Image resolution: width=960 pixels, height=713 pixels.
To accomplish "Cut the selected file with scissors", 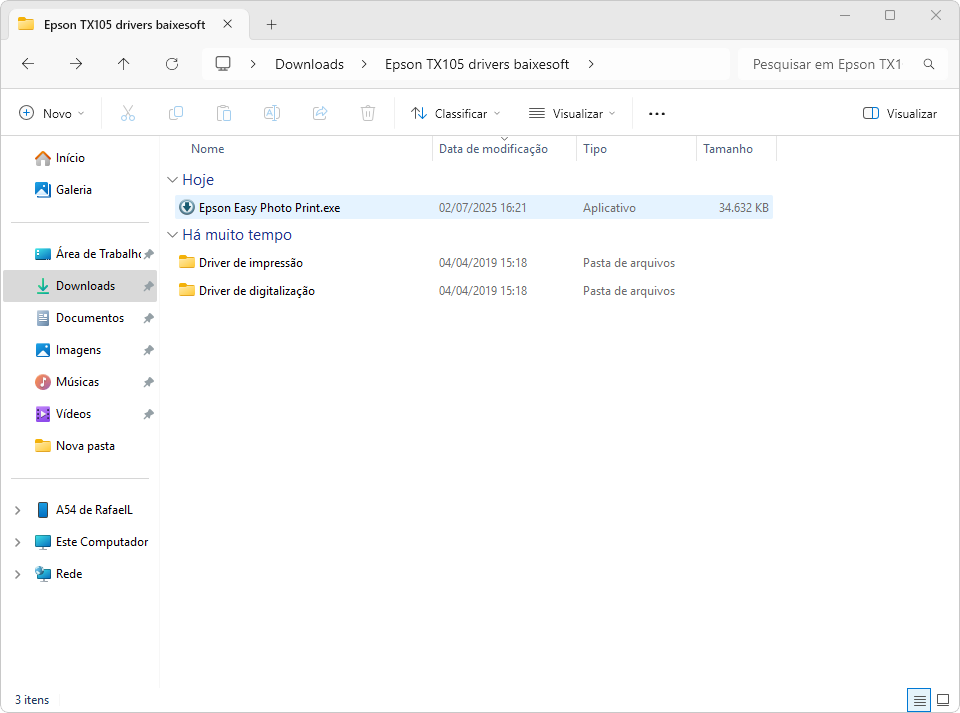I will click(127, 113).
